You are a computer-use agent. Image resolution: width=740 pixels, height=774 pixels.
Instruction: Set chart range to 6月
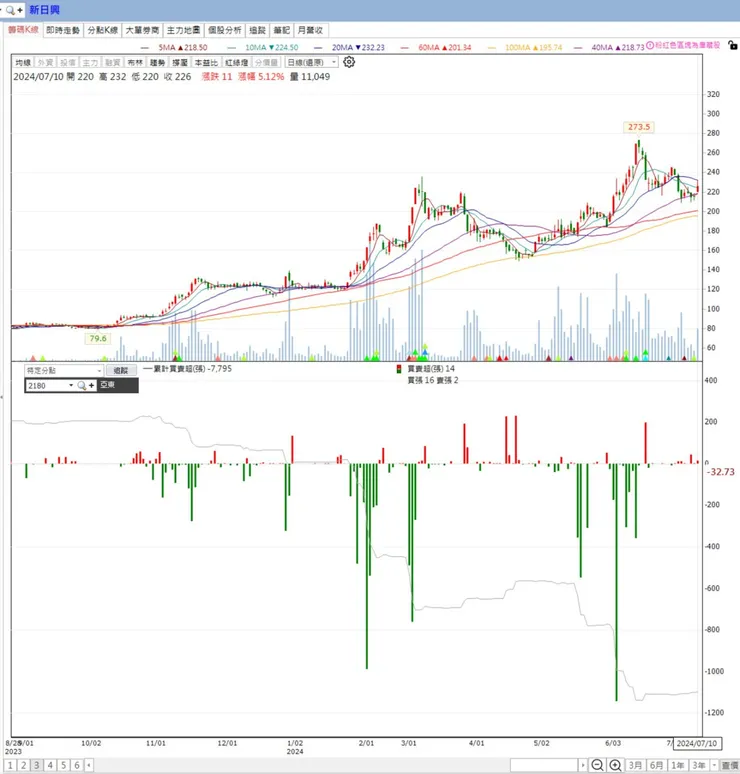pyautogui.click(x=656, y=765)
